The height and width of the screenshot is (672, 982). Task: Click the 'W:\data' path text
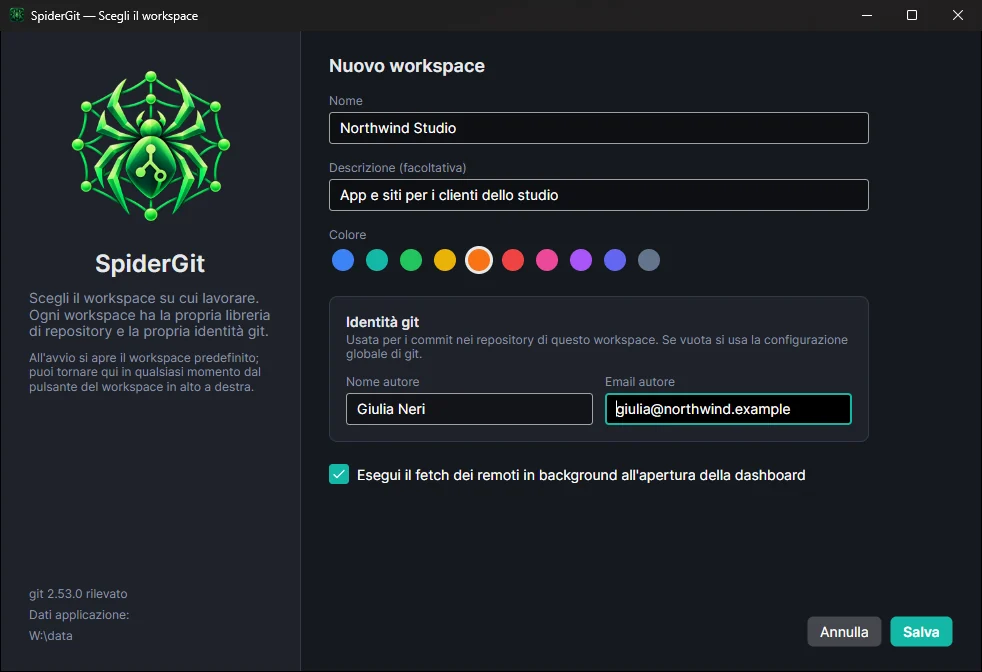tap(51, 636)
